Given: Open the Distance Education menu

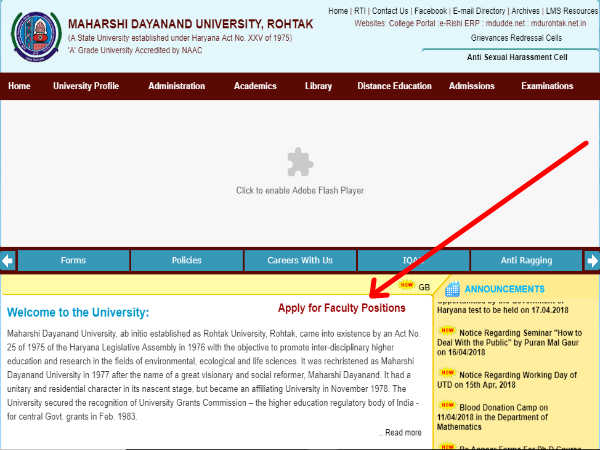Looking at the screenshot, I should [x=395, y=86].
